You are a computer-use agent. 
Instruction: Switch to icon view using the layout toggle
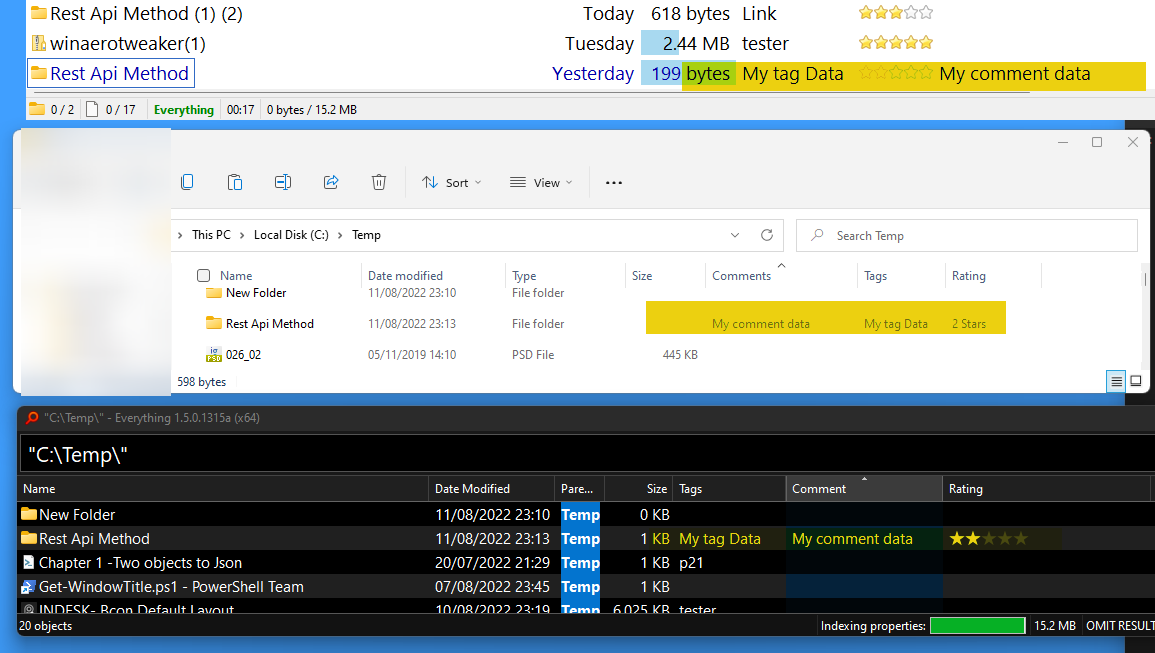pyautogui.click(x=1136, y=381)
